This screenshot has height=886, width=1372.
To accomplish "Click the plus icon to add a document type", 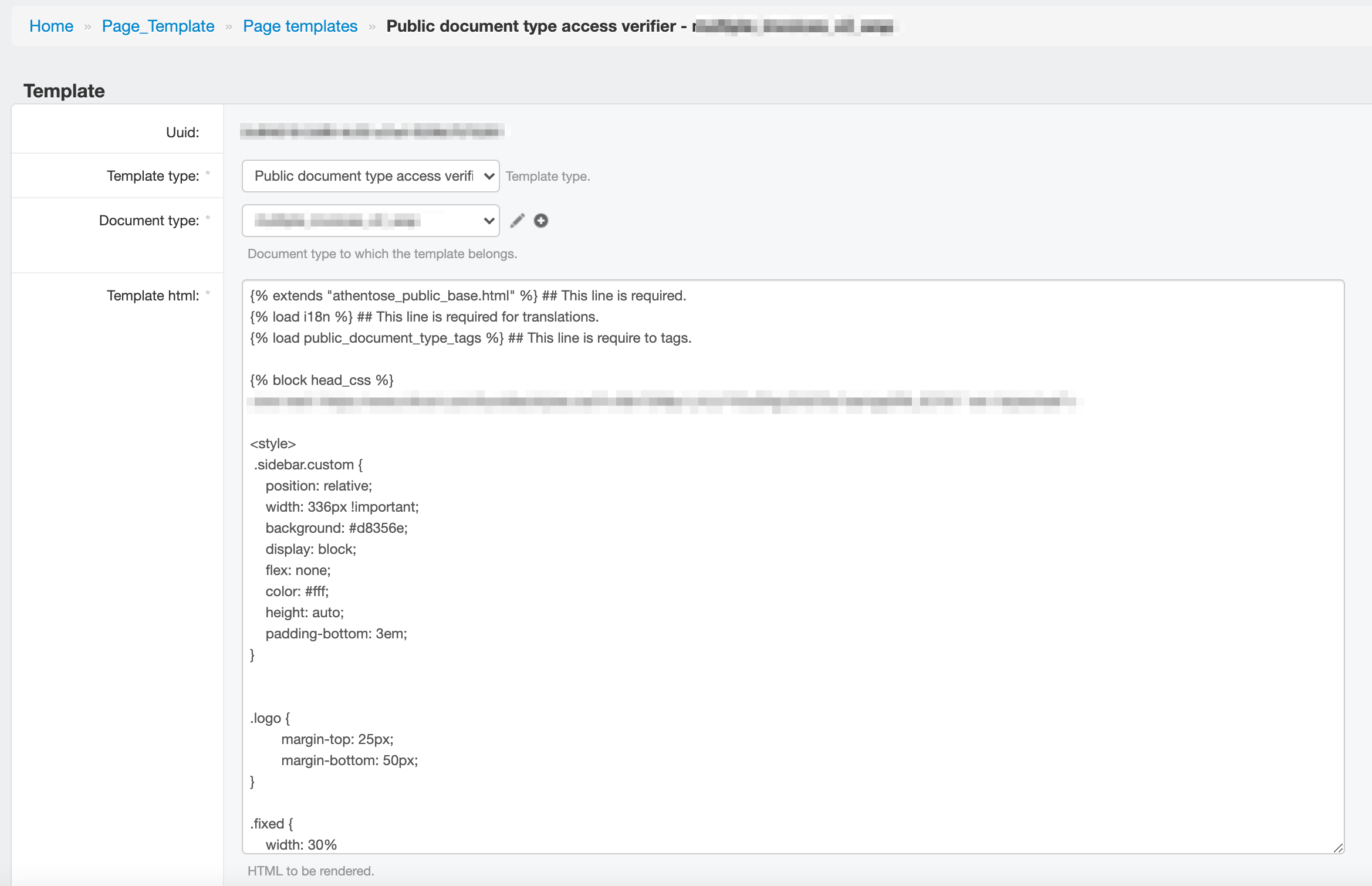I will 541,220.
